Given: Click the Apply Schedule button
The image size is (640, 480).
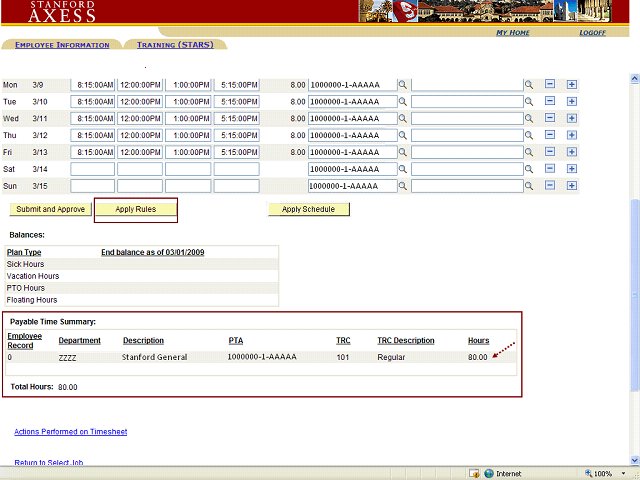Looking at the screenshot, I should 308,210.
